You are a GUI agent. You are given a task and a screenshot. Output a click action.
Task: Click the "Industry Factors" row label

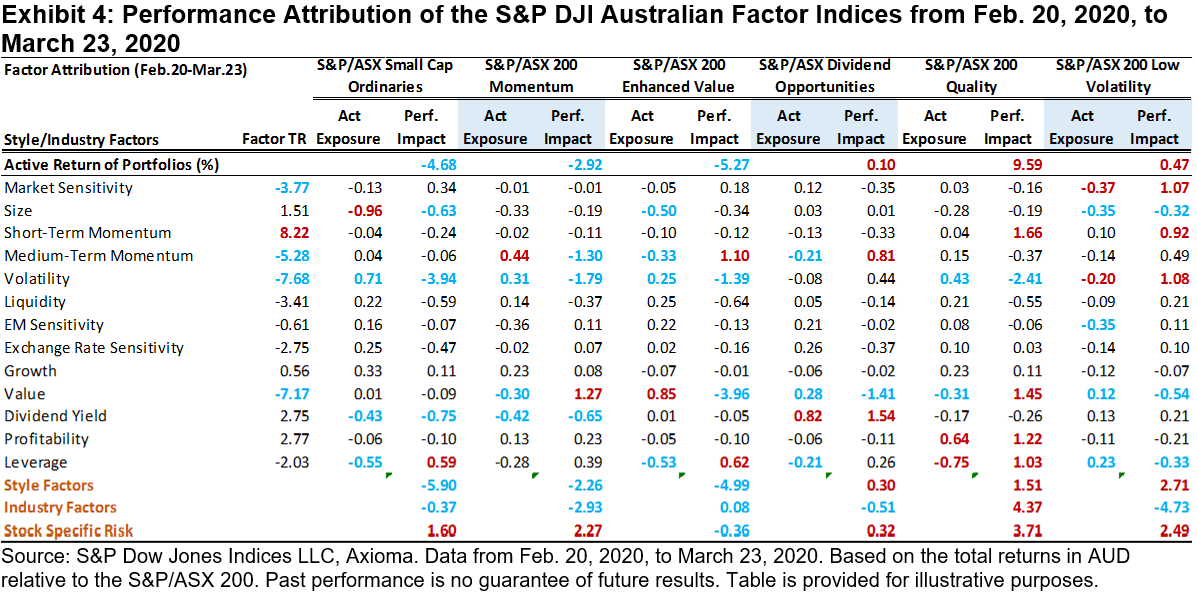61,508
